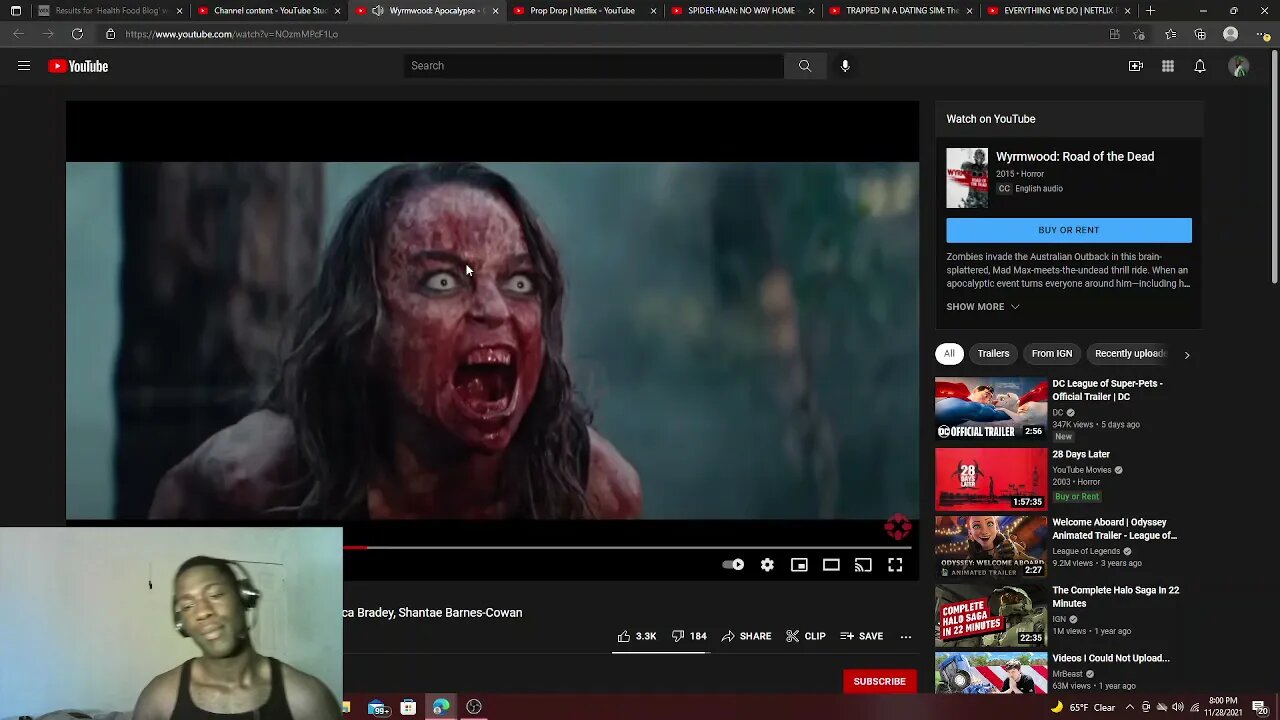The image size is (1280, 720).
Task: Show next filter chips with the arrow
Action: point(1187,354)
